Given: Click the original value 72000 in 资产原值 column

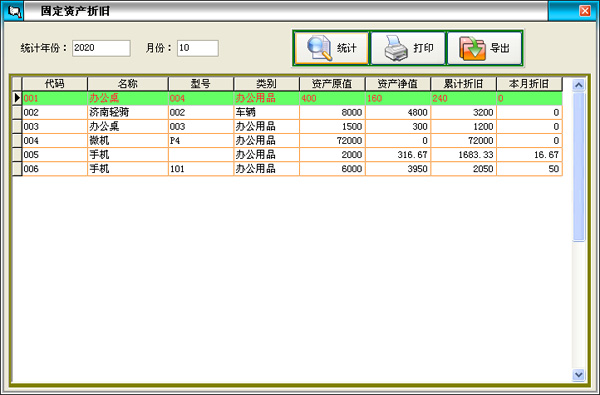Looking at the screenshot, I should (x=333, y=140).
